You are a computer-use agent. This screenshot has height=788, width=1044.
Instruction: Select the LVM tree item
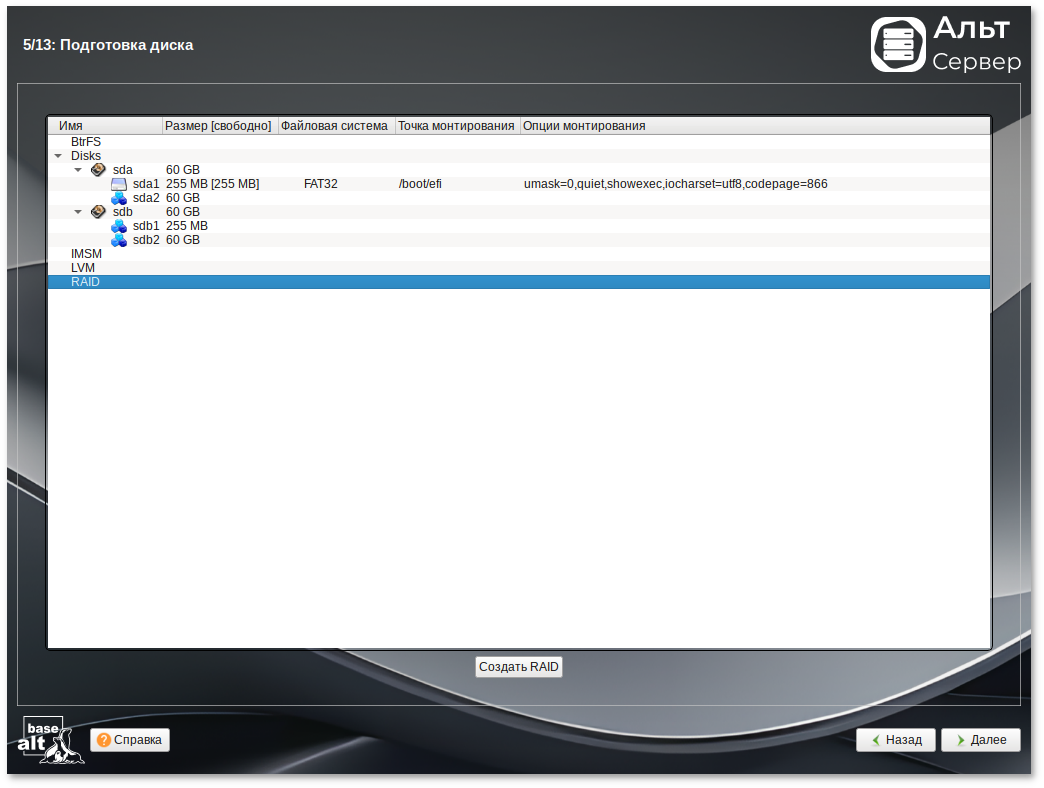click(83, 268)
